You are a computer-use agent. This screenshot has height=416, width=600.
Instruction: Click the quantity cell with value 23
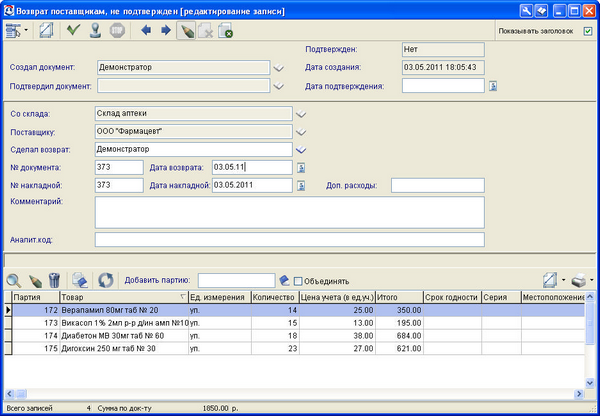coord(275,349)
